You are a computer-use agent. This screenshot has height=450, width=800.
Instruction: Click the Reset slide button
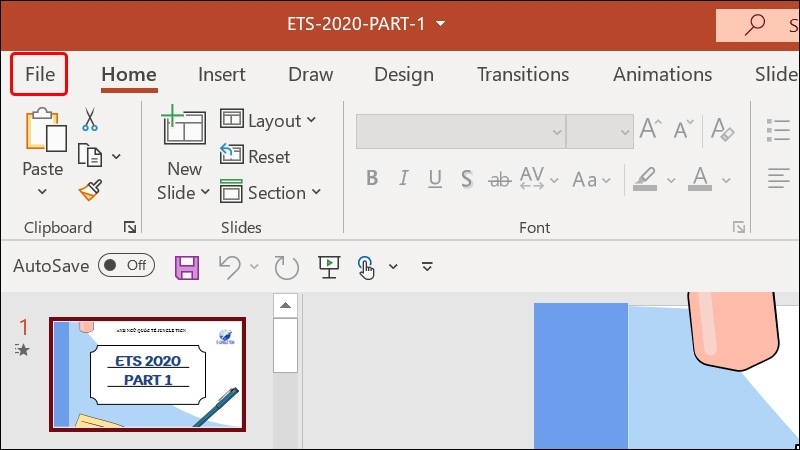(256, 157)
